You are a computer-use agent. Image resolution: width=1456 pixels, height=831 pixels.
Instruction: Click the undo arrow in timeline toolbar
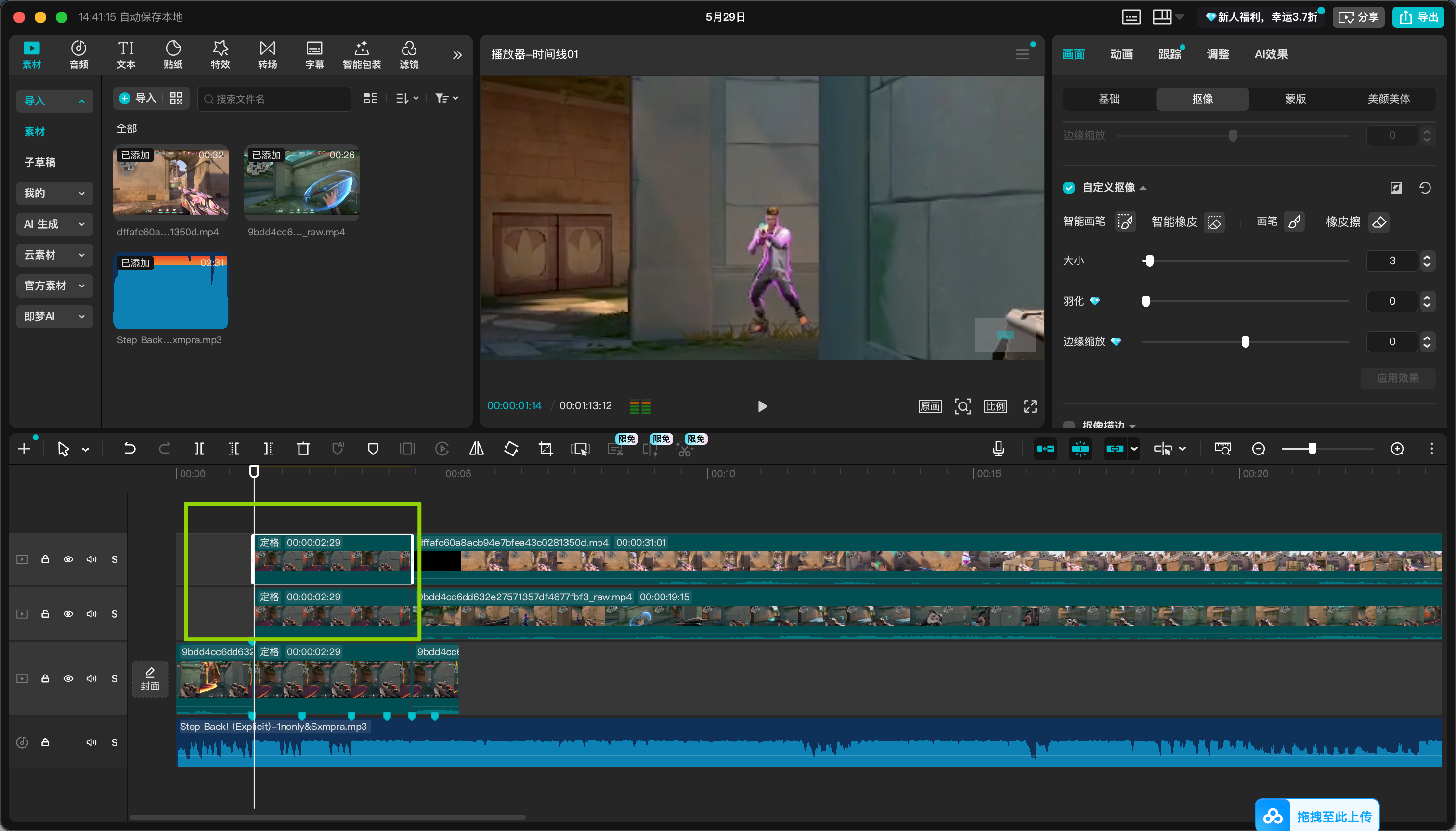click(130, 449)
